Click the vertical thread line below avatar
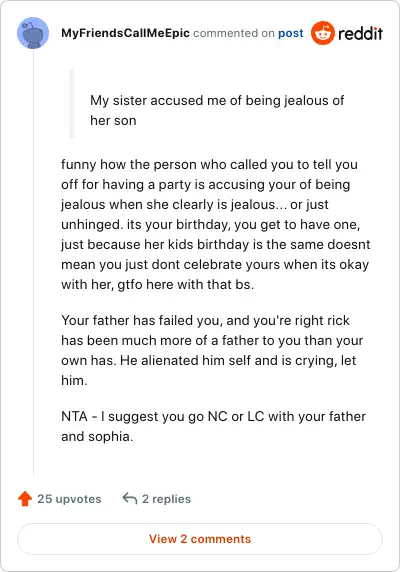Viewport: 400px width, 572px height. [x=33, y=262]
